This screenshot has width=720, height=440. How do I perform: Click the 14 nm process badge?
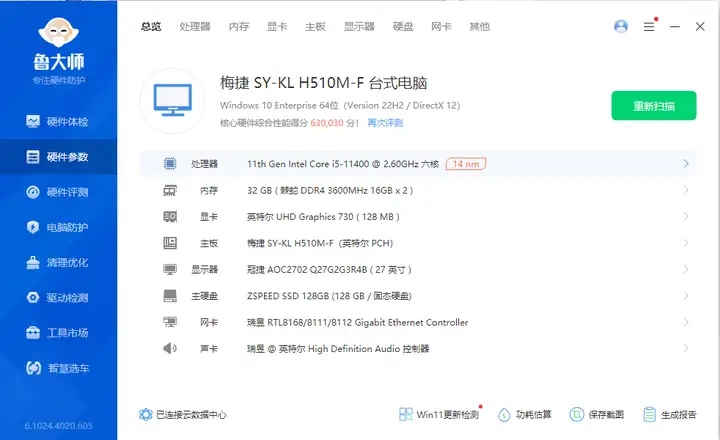466,164
